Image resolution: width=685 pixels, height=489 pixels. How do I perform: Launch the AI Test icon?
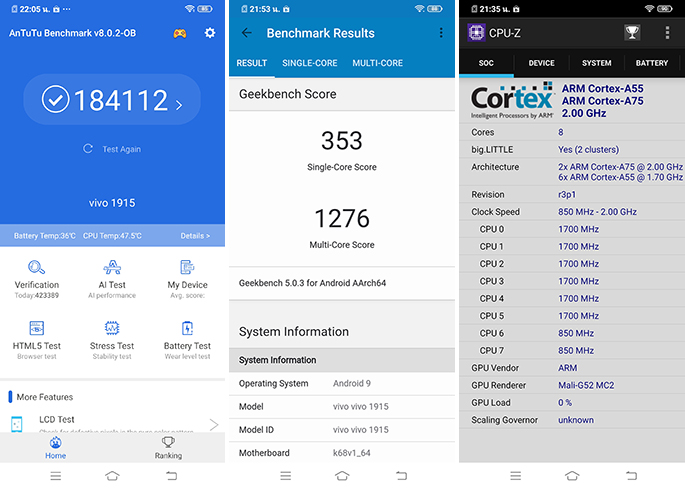tap(112, 268)
